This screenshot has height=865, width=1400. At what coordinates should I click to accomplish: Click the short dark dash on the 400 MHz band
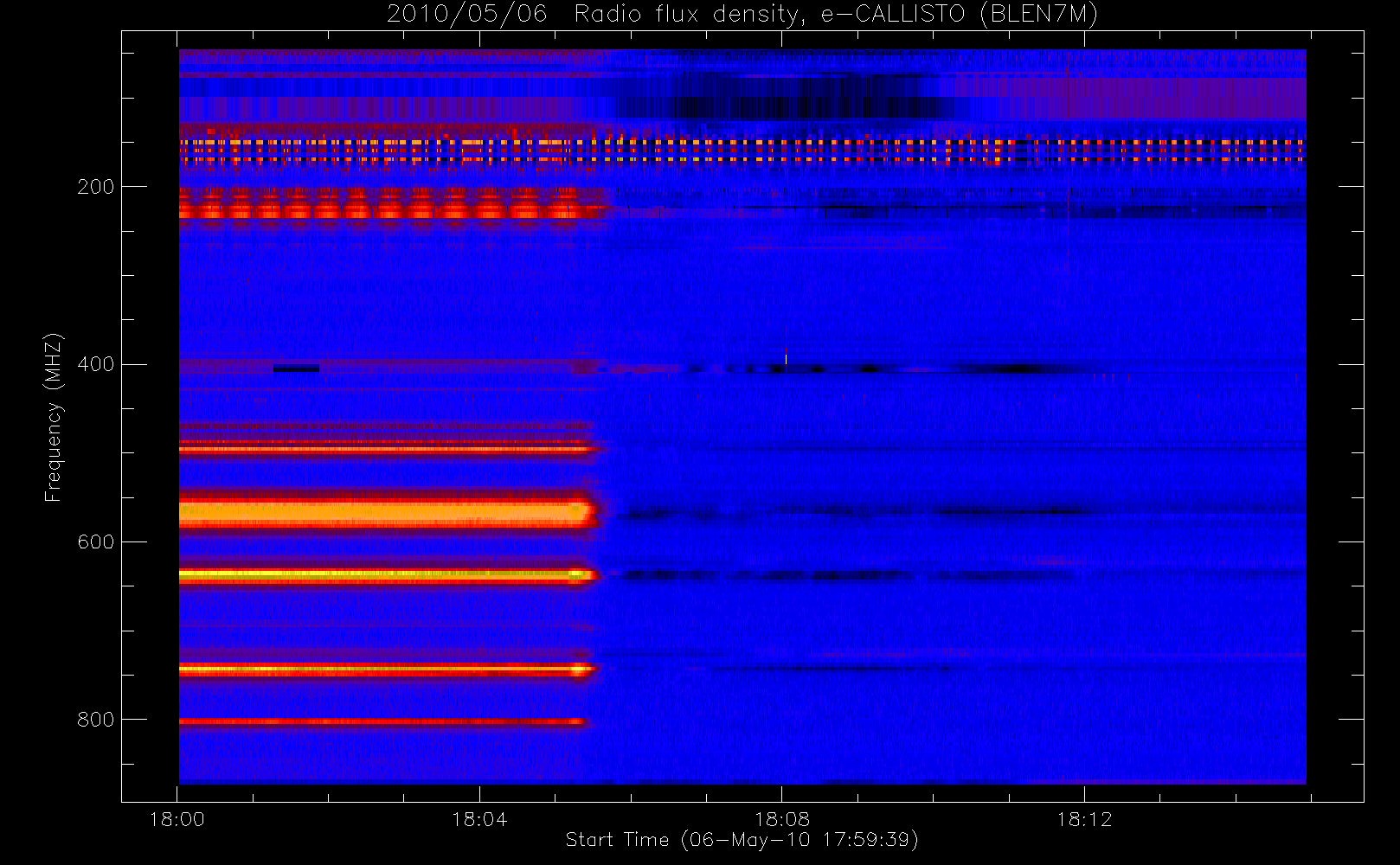296,369
